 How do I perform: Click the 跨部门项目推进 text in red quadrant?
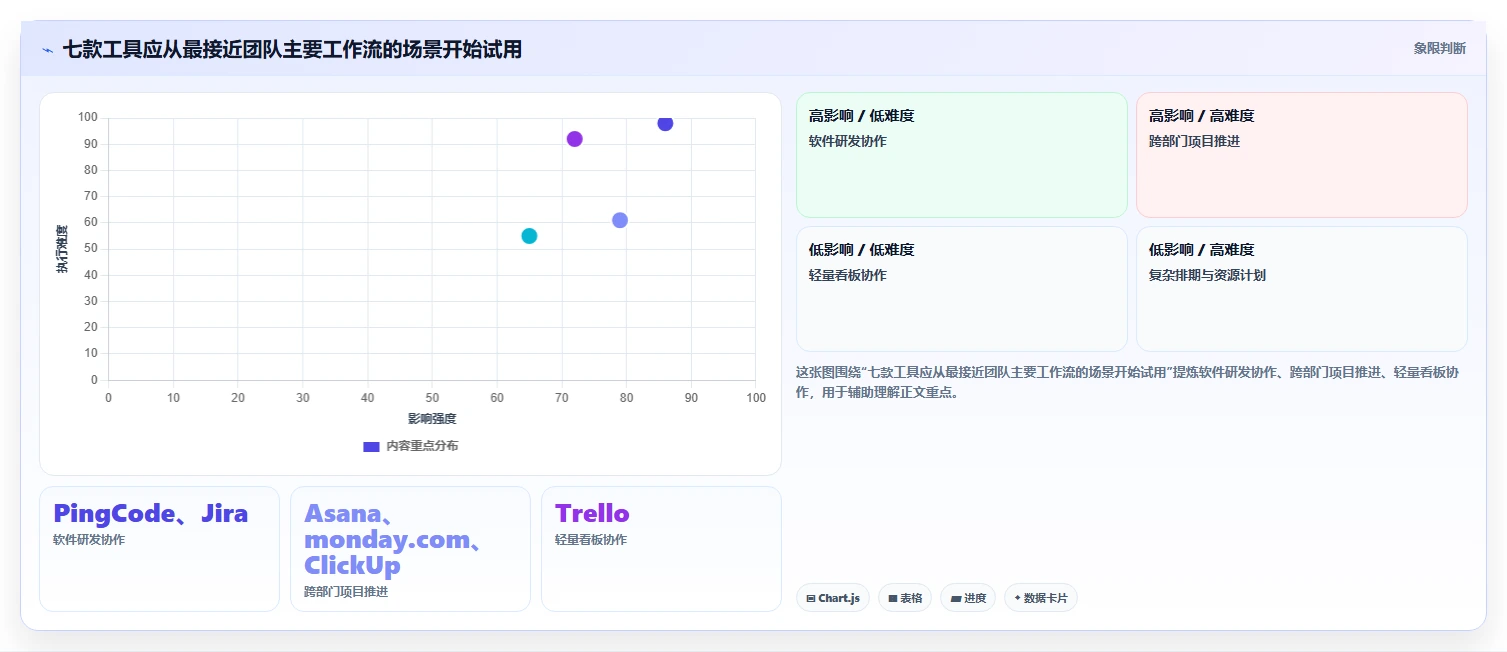click(1194, 141)
